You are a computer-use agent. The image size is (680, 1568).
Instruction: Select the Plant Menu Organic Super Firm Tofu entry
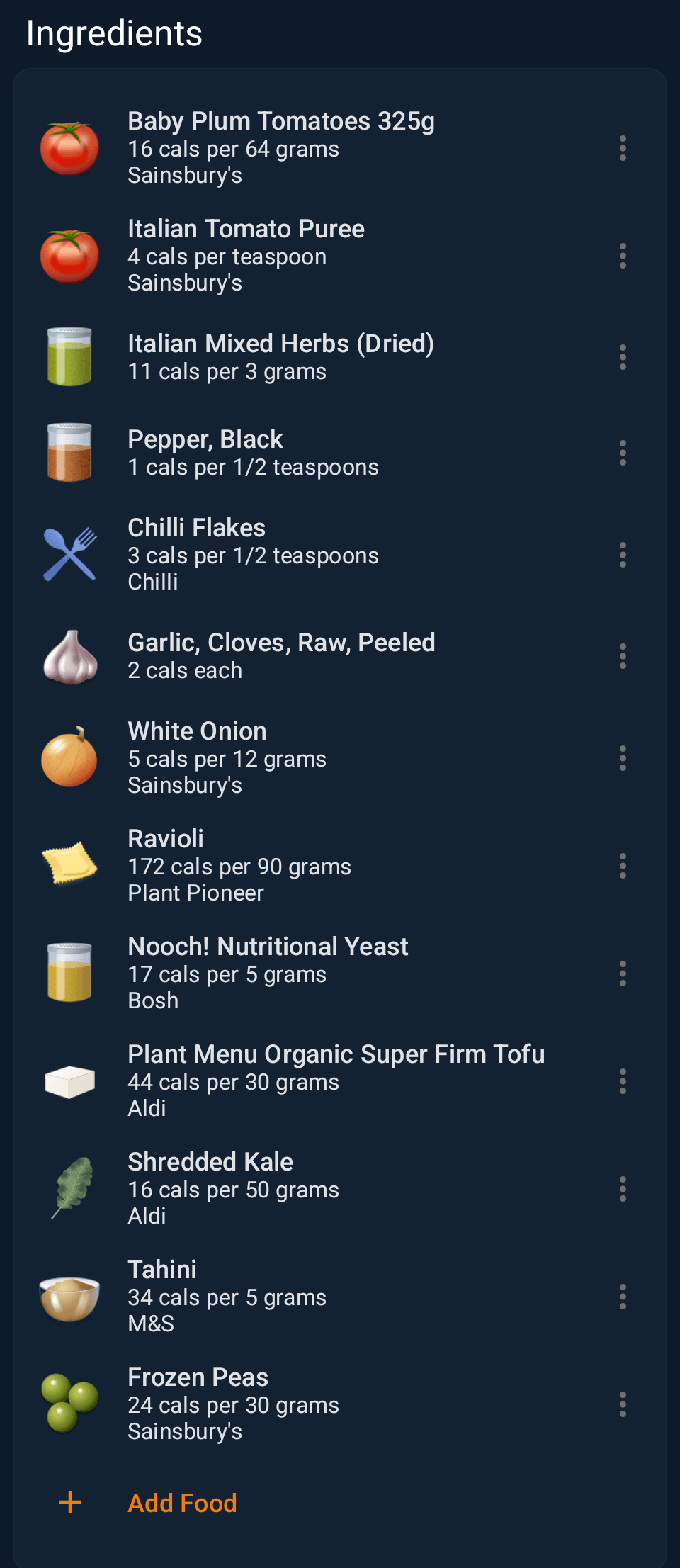(336, 1081)
